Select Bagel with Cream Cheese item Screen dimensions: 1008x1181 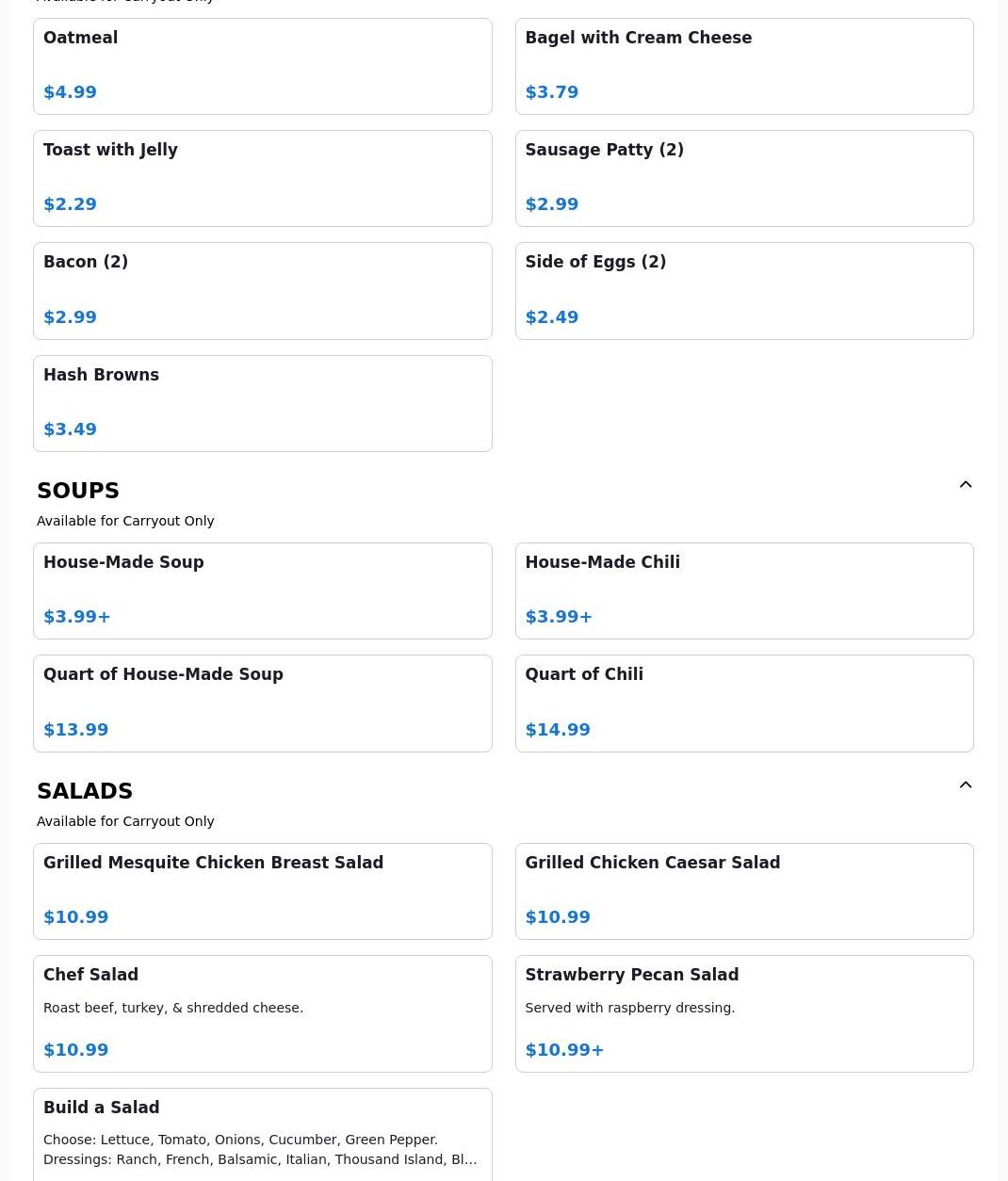(x=743, y=66)
